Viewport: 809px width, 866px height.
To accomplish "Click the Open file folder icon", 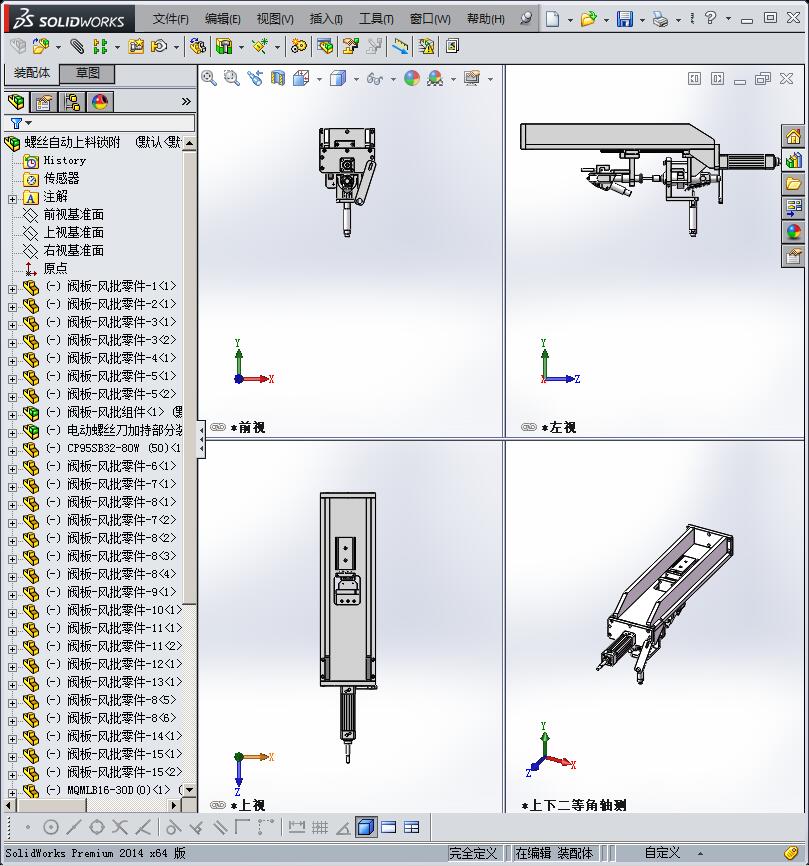I will pos(589,19).
